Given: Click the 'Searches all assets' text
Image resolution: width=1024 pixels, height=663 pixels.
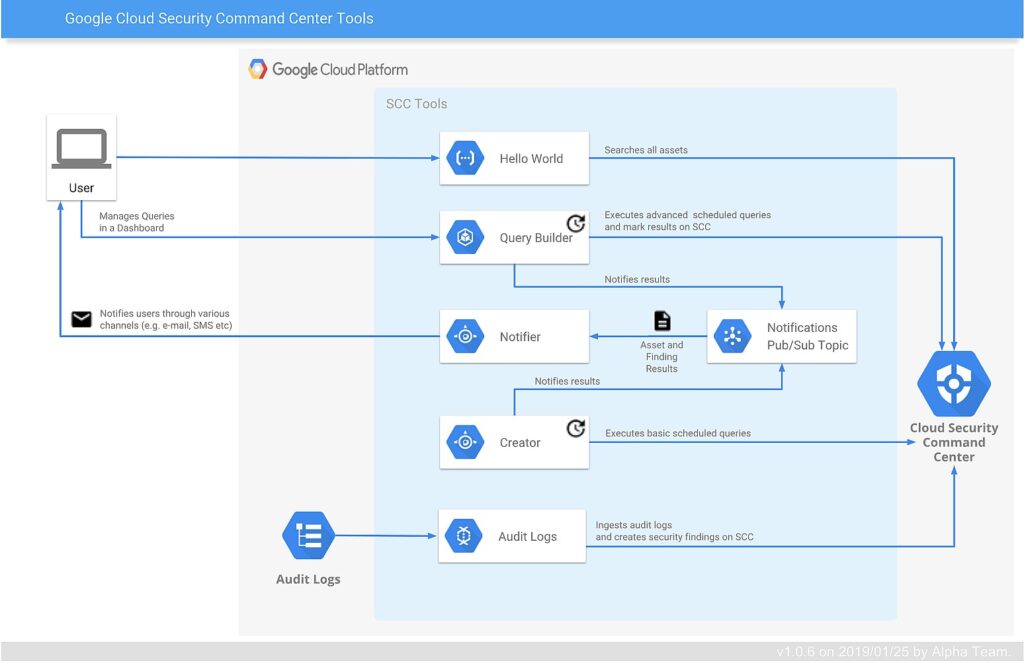Looking at the screenshot, I should click(646, 150).
